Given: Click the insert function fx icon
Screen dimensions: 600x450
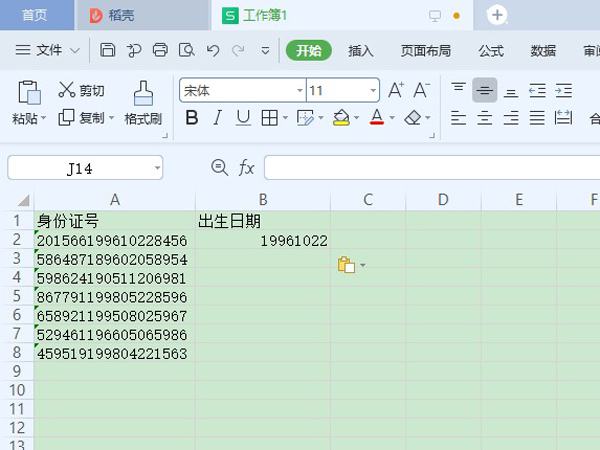Looking at the screenshot, I should pyautogui.click(x=246, y=168).
